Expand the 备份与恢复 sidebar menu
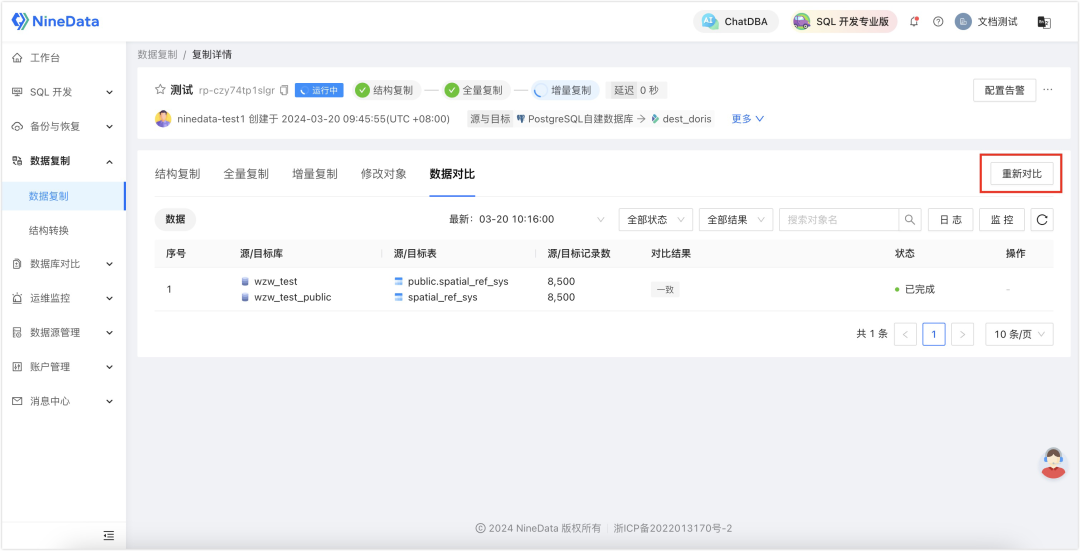Screen dimensions: 1080x551 (x=63, y=127)
